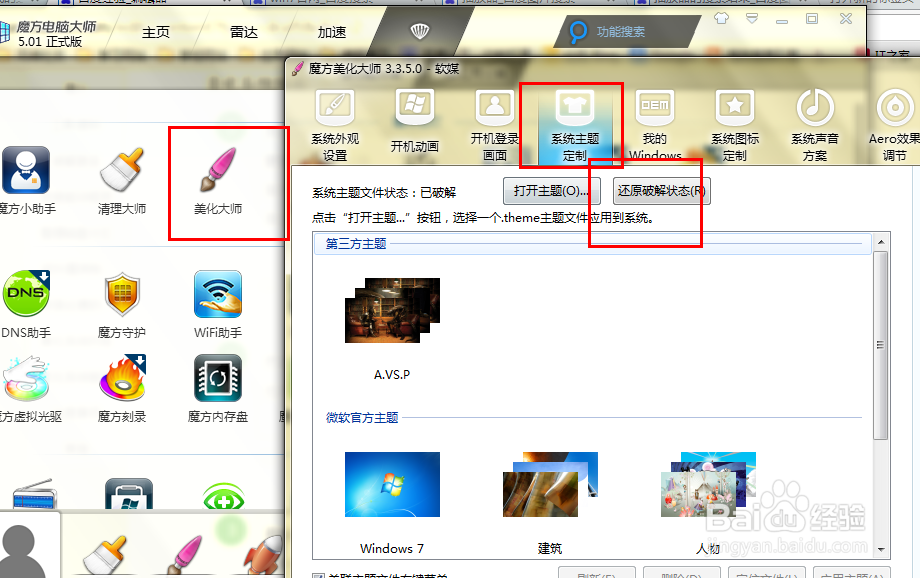Open the 我的Windows OEM section
The width and height of the screenshot is (920, 578).
655,126
